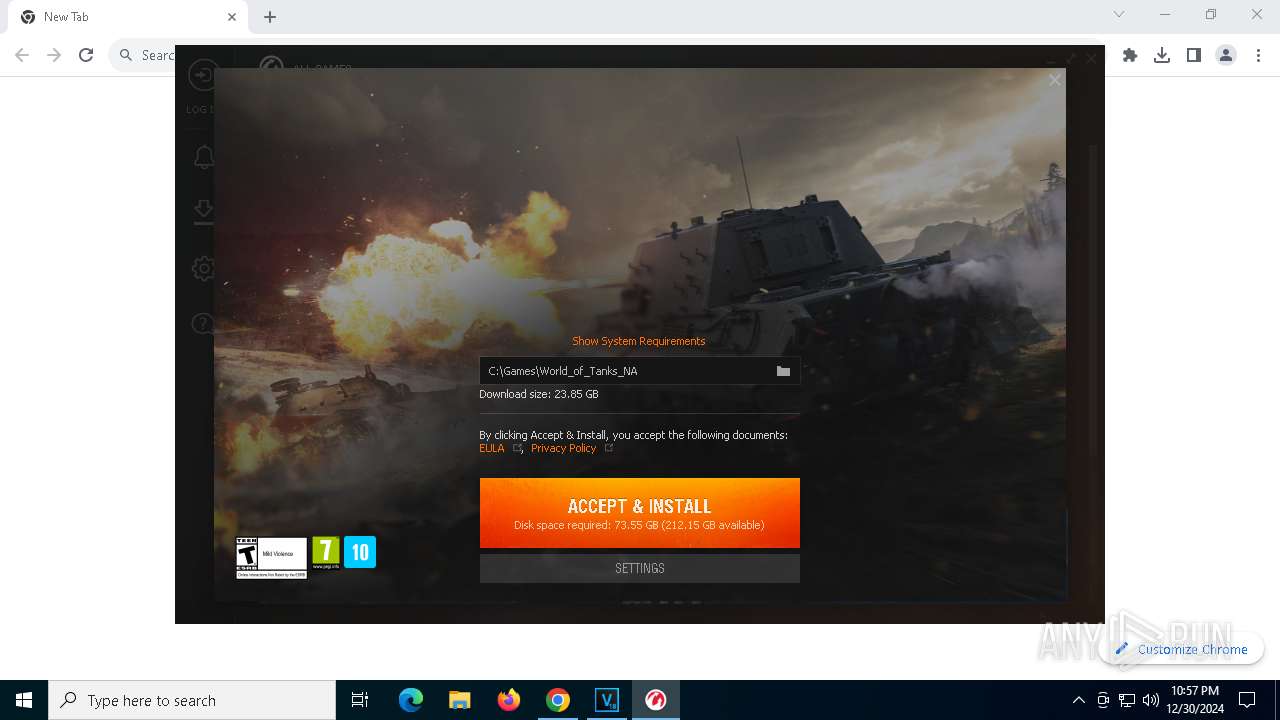This screenshot has width=1280, height=720.
Task: Open Chrome three-dot menu
Action: click(1258, 55)
